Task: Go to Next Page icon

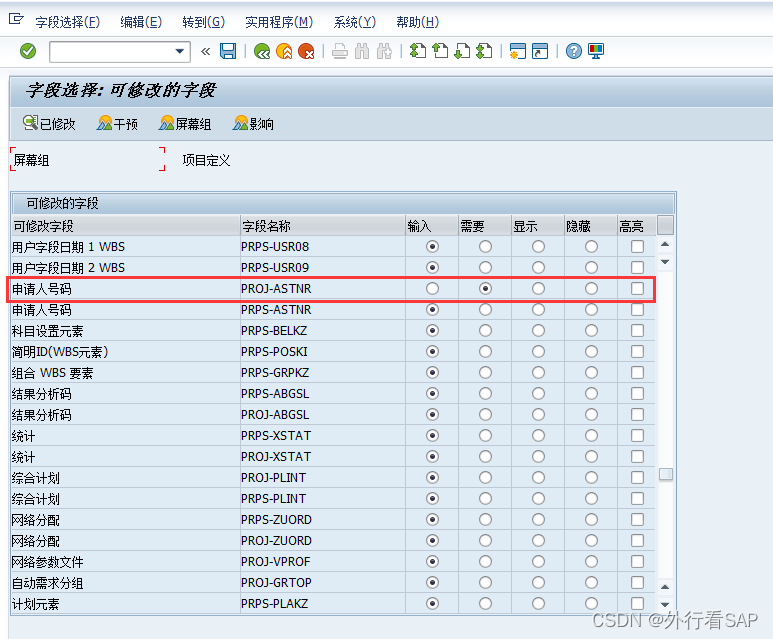Action: click(462, 51)
